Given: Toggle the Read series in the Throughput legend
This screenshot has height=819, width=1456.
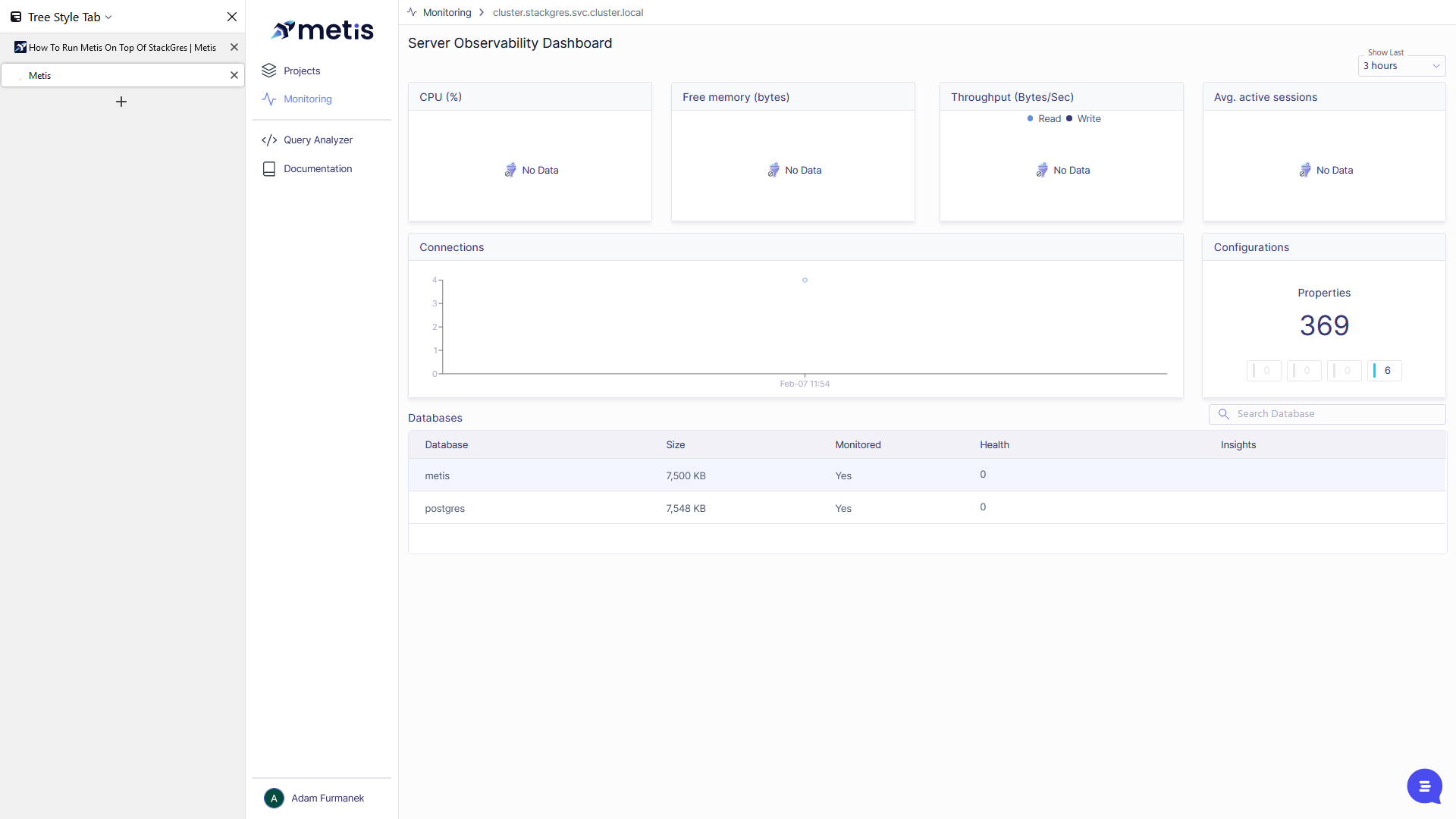Looking at the screenshot, I should (1044, 118).
